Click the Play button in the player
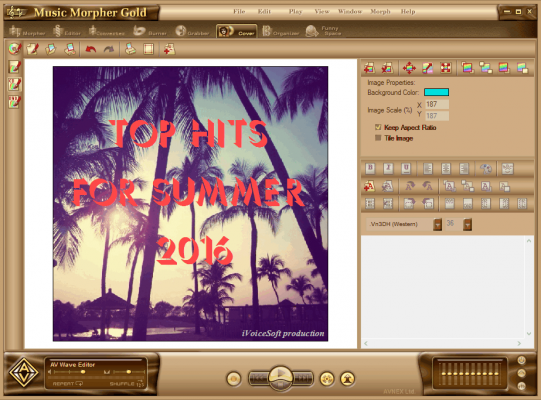 [281, 374]
